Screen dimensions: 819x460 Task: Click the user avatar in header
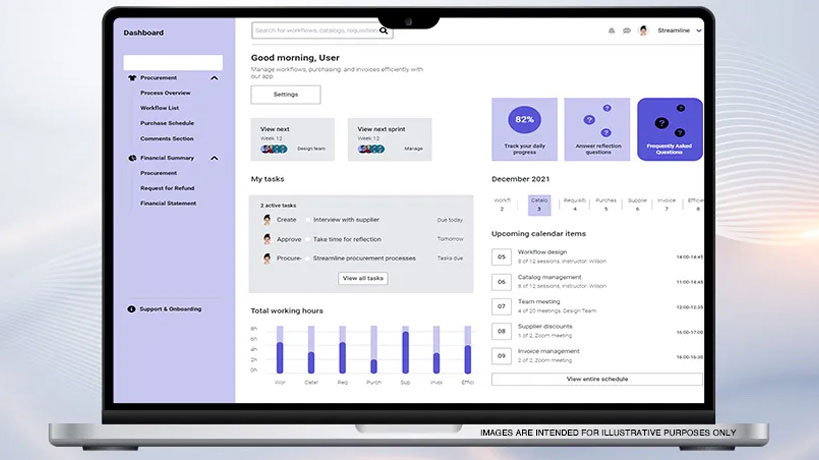click(644, 31)
